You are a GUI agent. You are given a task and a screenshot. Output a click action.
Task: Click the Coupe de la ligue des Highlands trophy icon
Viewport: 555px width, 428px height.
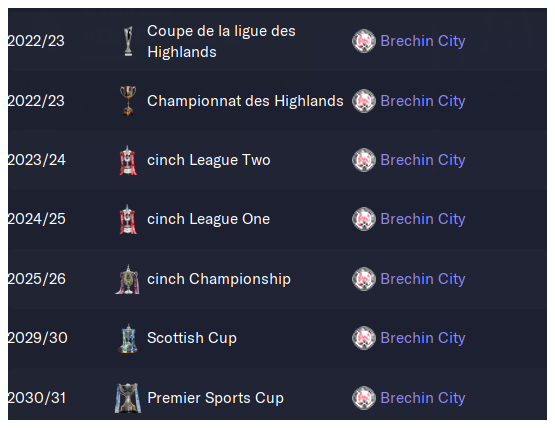point(128,41)
